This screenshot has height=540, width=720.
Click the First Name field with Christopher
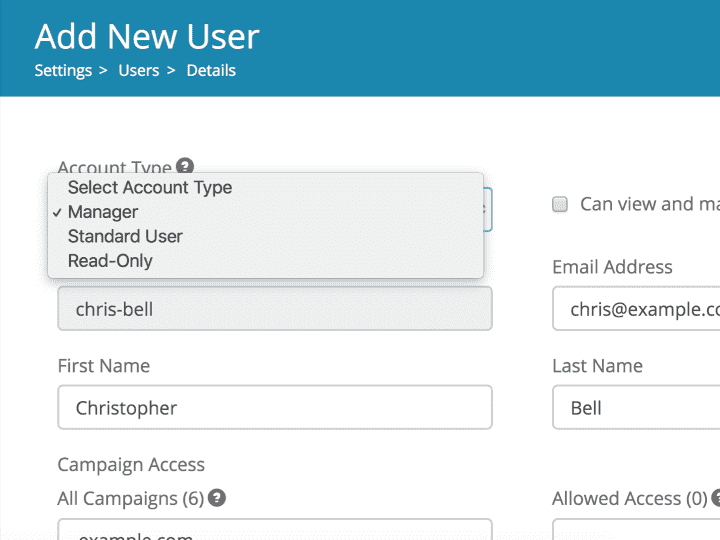pos(274,408)
